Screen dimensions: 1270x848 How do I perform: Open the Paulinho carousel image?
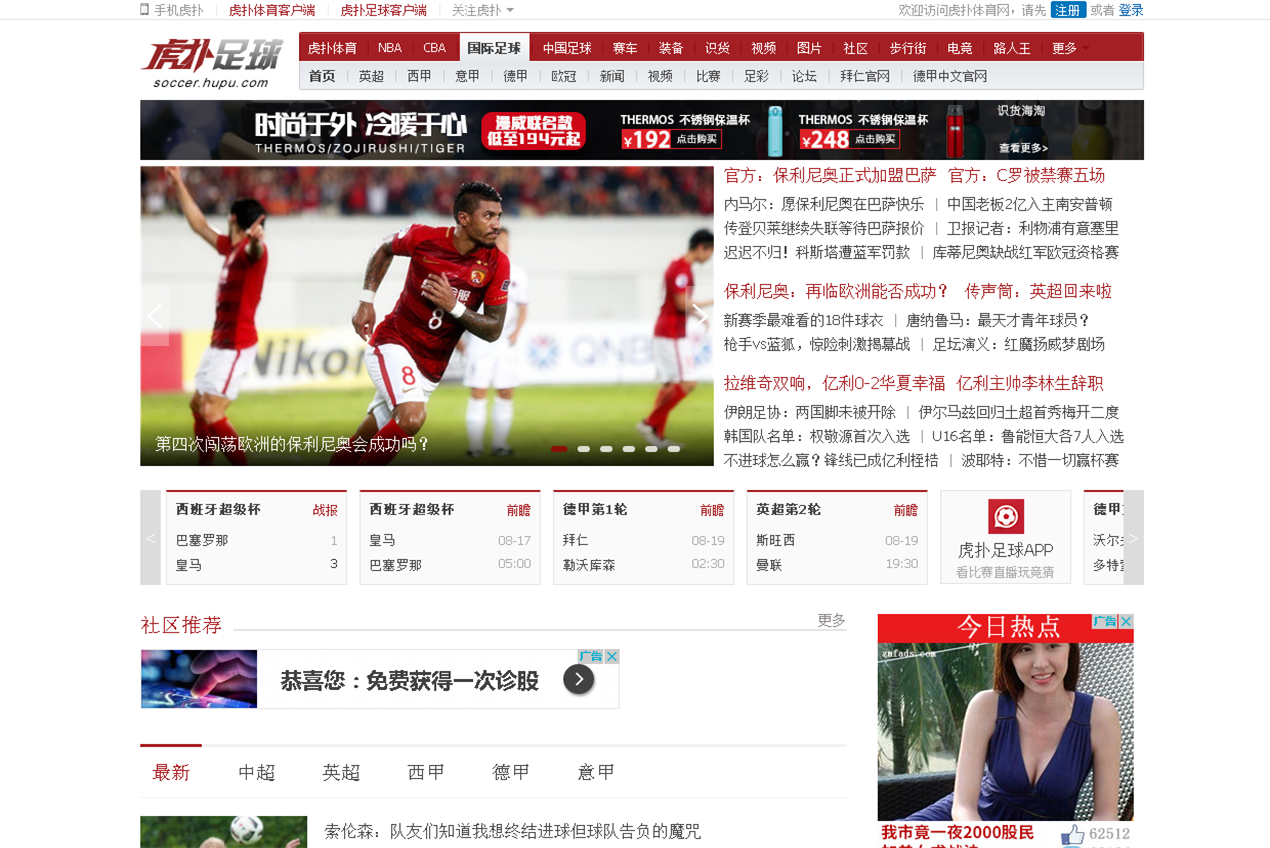click(x=427, y=316)
